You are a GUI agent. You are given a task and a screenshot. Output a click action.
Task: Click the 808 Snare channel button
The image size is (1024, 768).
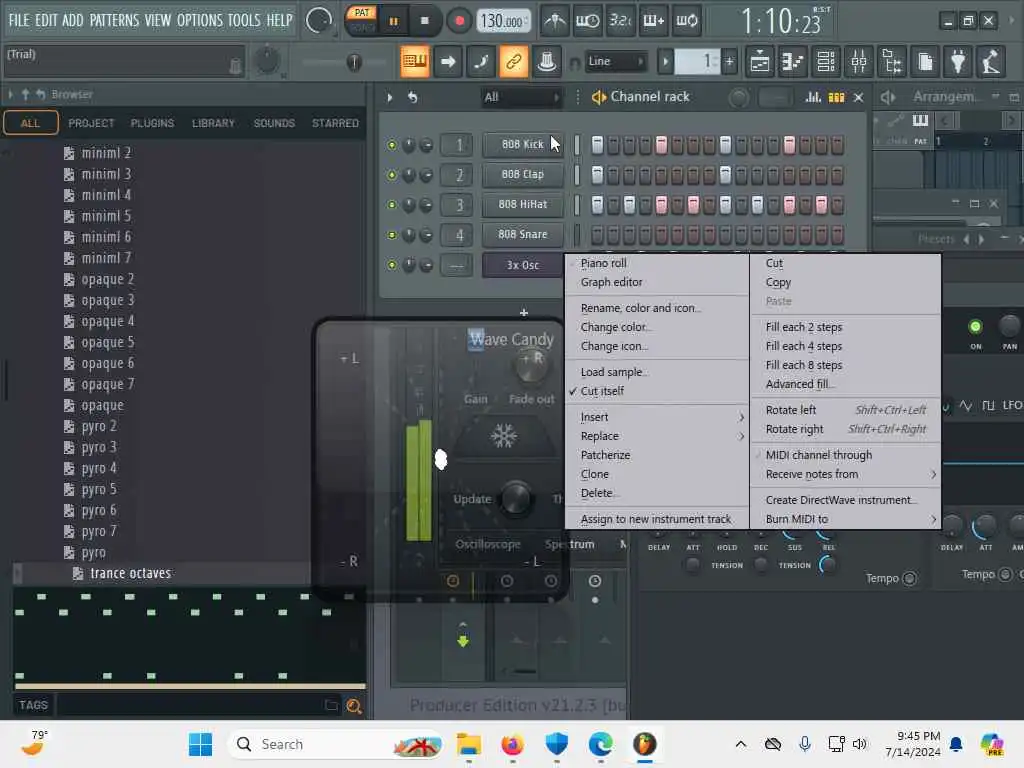(x=522, y=234)
